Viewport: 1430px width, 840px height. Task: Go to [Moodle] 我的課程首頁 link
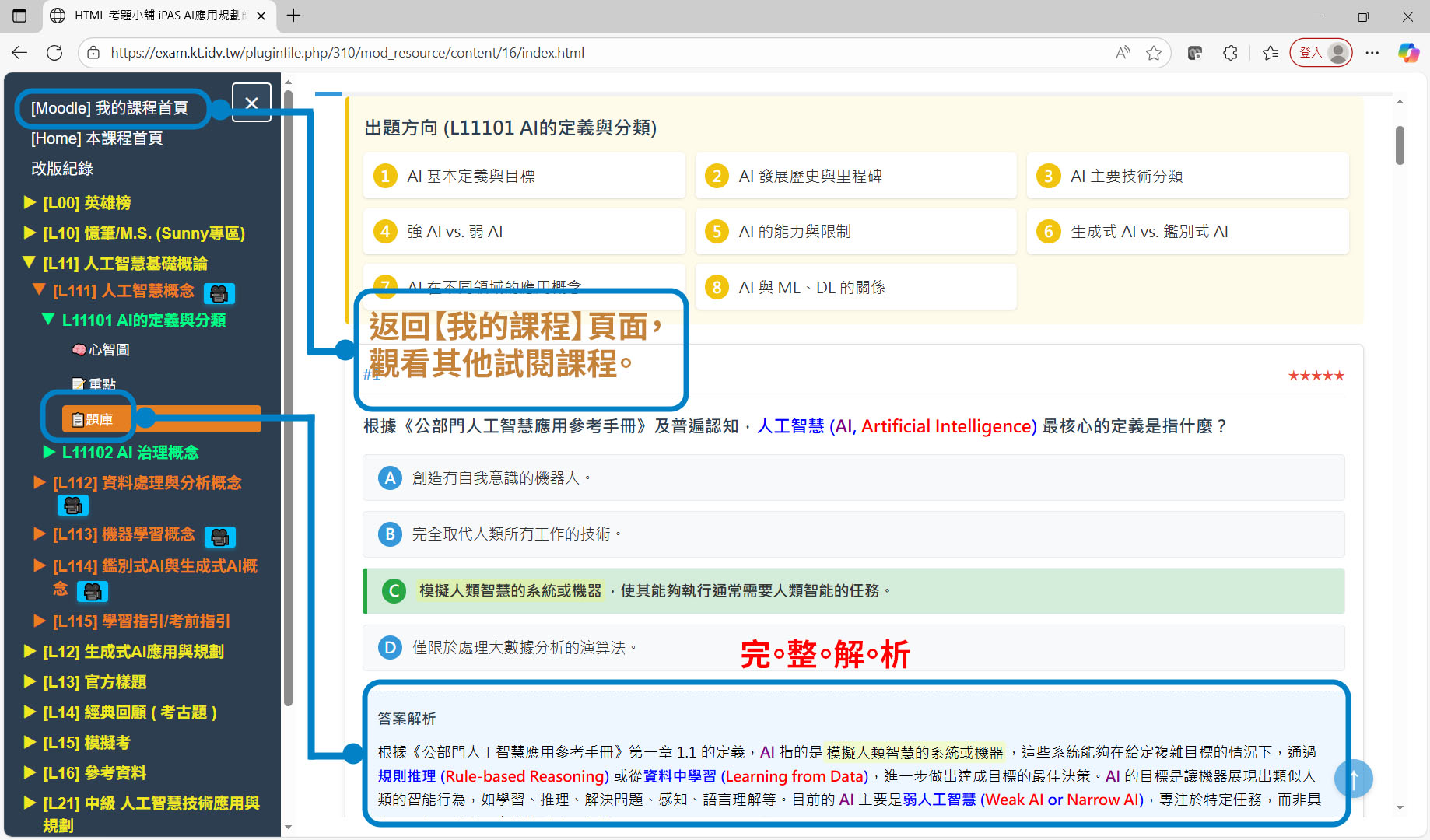tap(109, 108)
